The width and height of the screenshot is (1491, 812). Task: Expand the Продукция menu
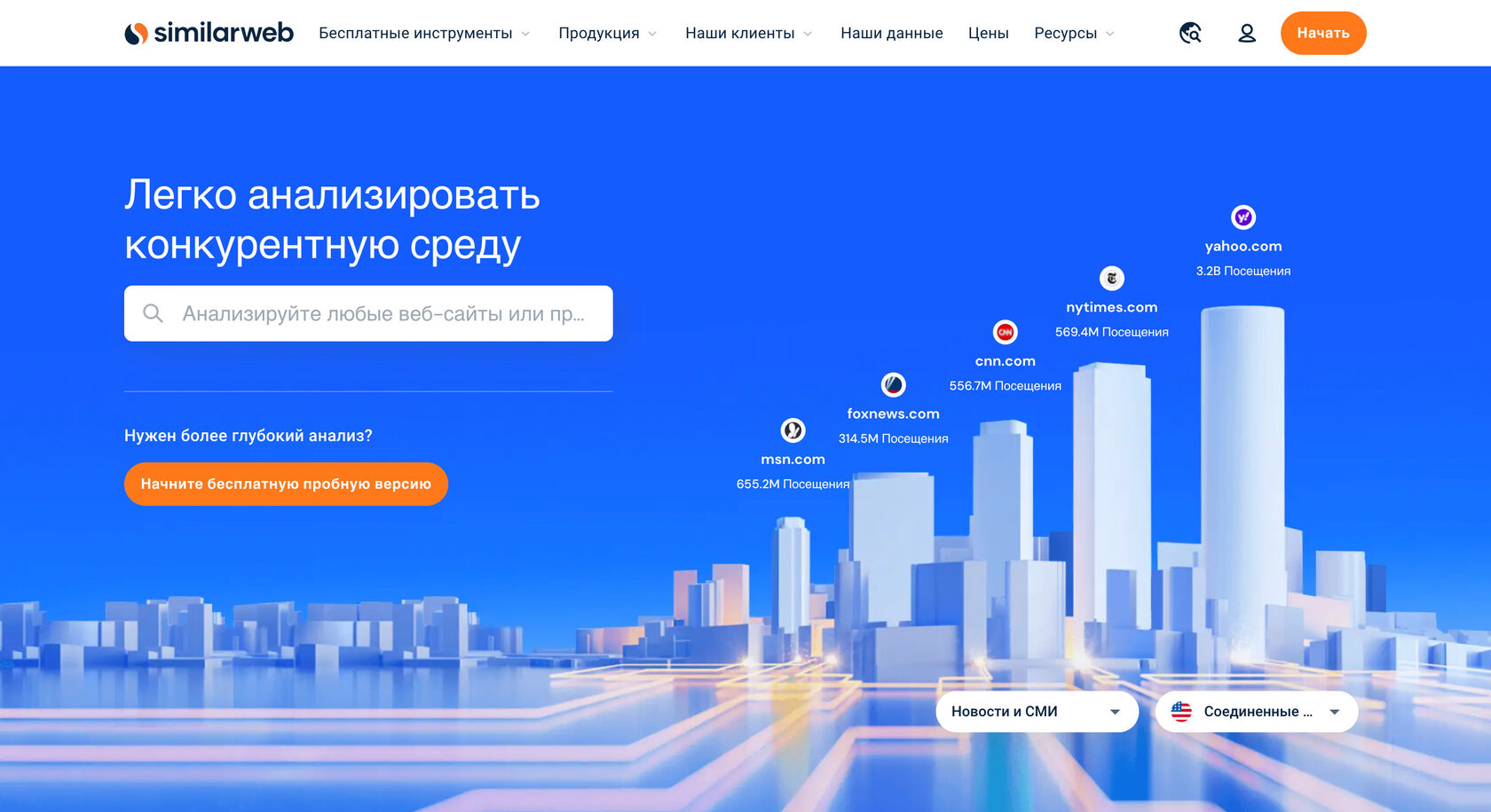[x=608, y=33]
